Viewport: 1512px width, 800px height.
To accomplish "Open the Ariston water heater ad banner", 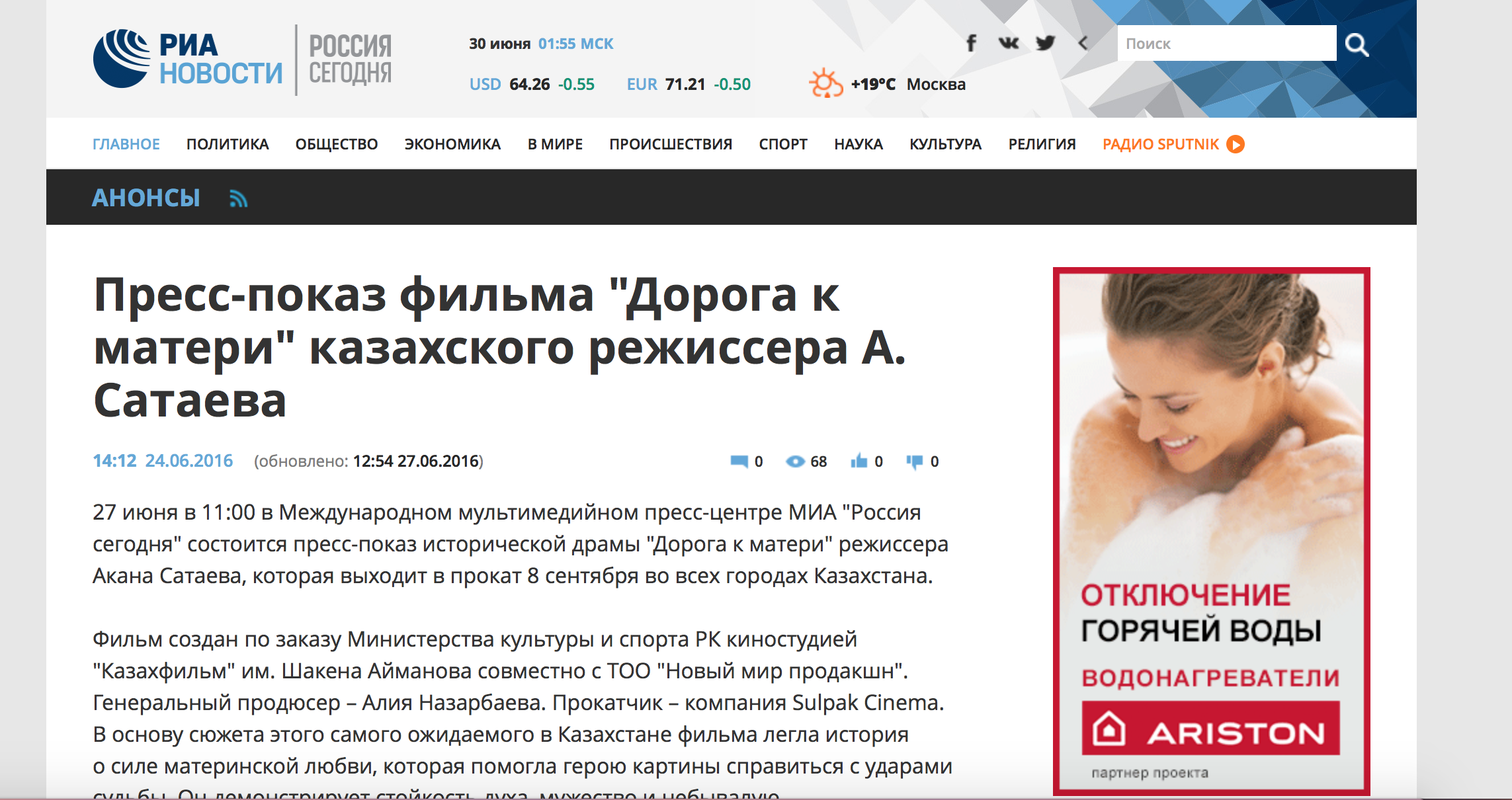I will click(x=1211, y=531).
